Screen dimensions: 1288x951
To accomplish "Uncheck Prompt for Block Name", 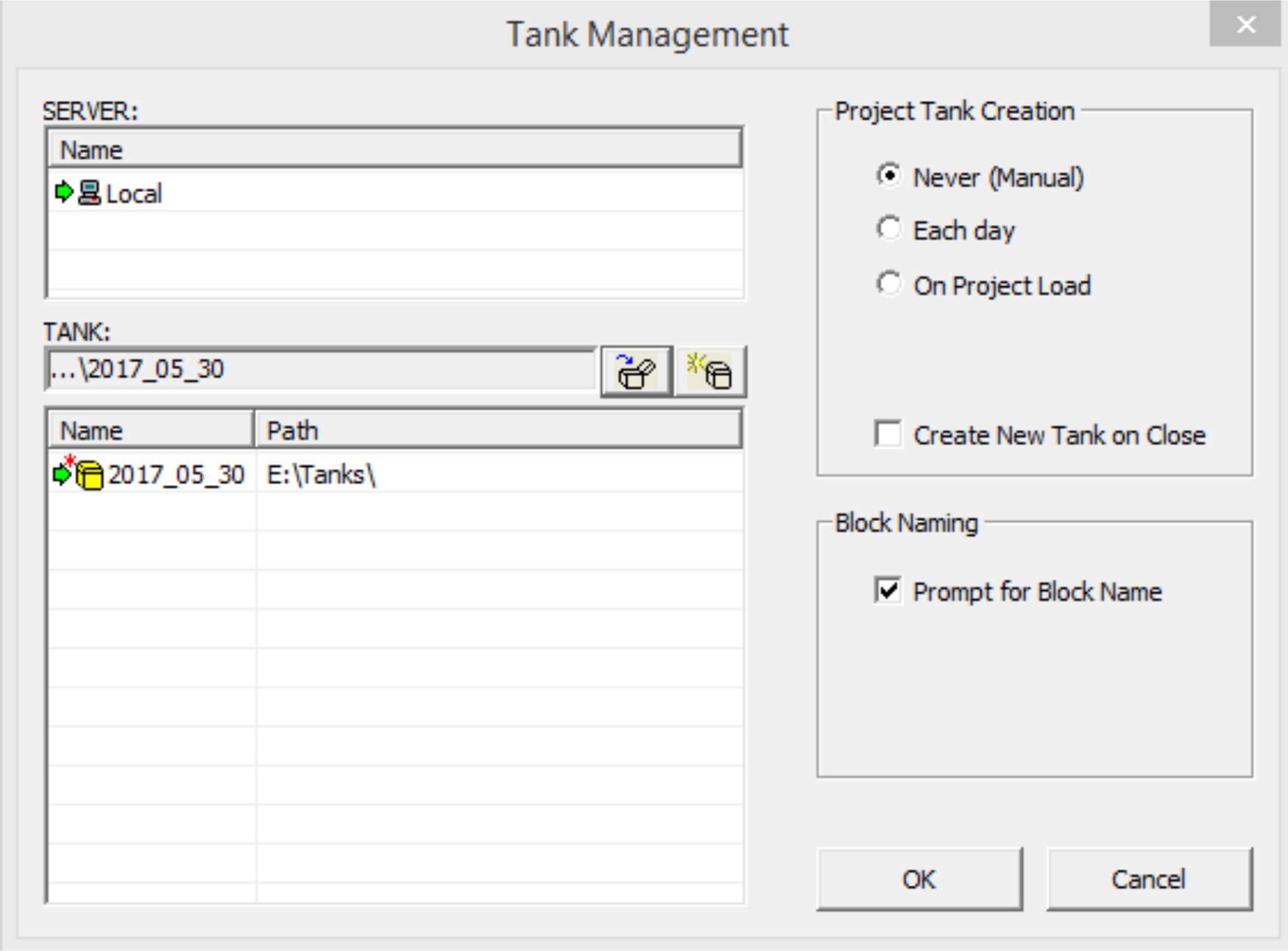I will coord(888,590).
